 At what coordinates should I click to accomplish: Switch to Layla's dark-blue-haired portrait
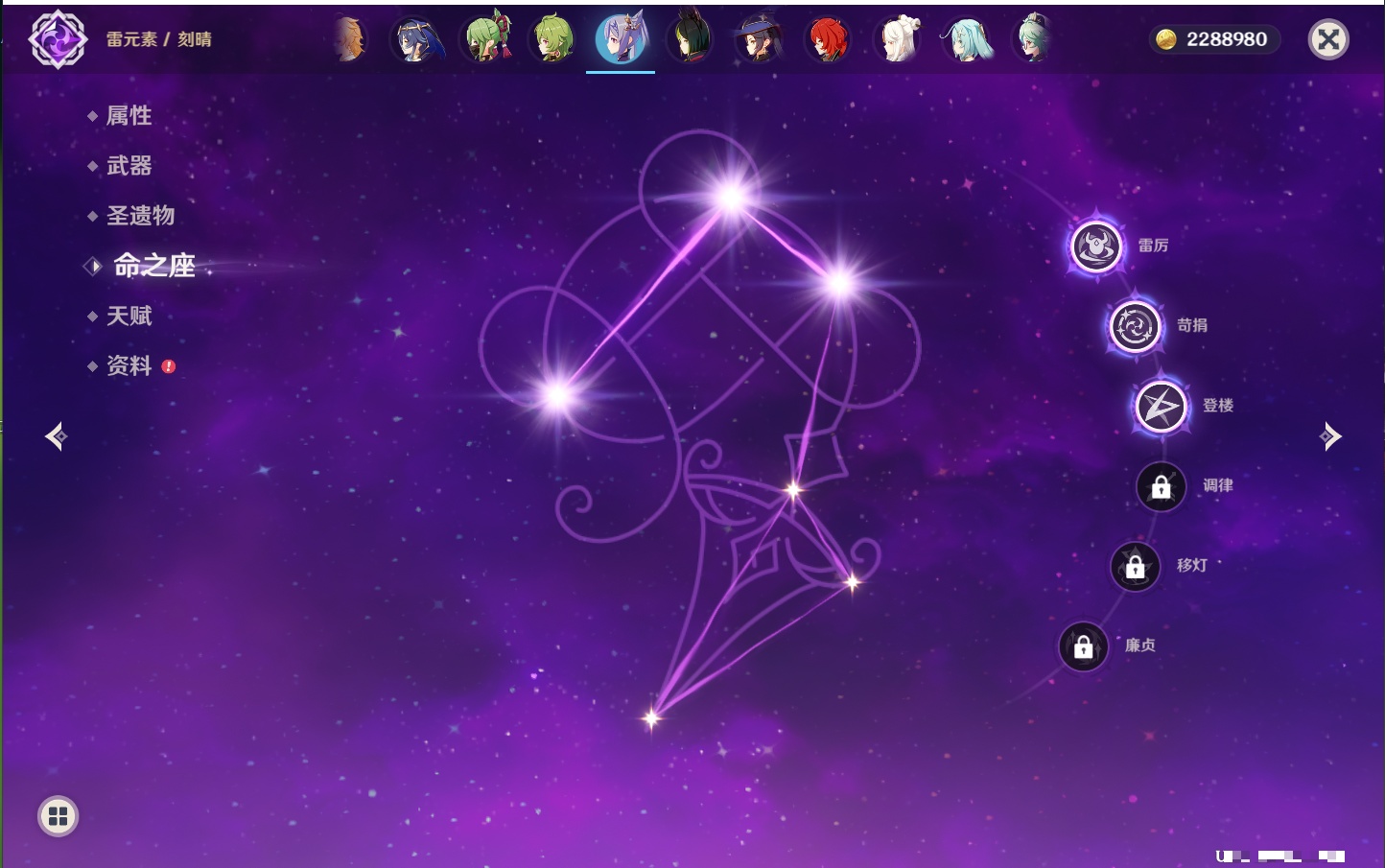[416, 40]
